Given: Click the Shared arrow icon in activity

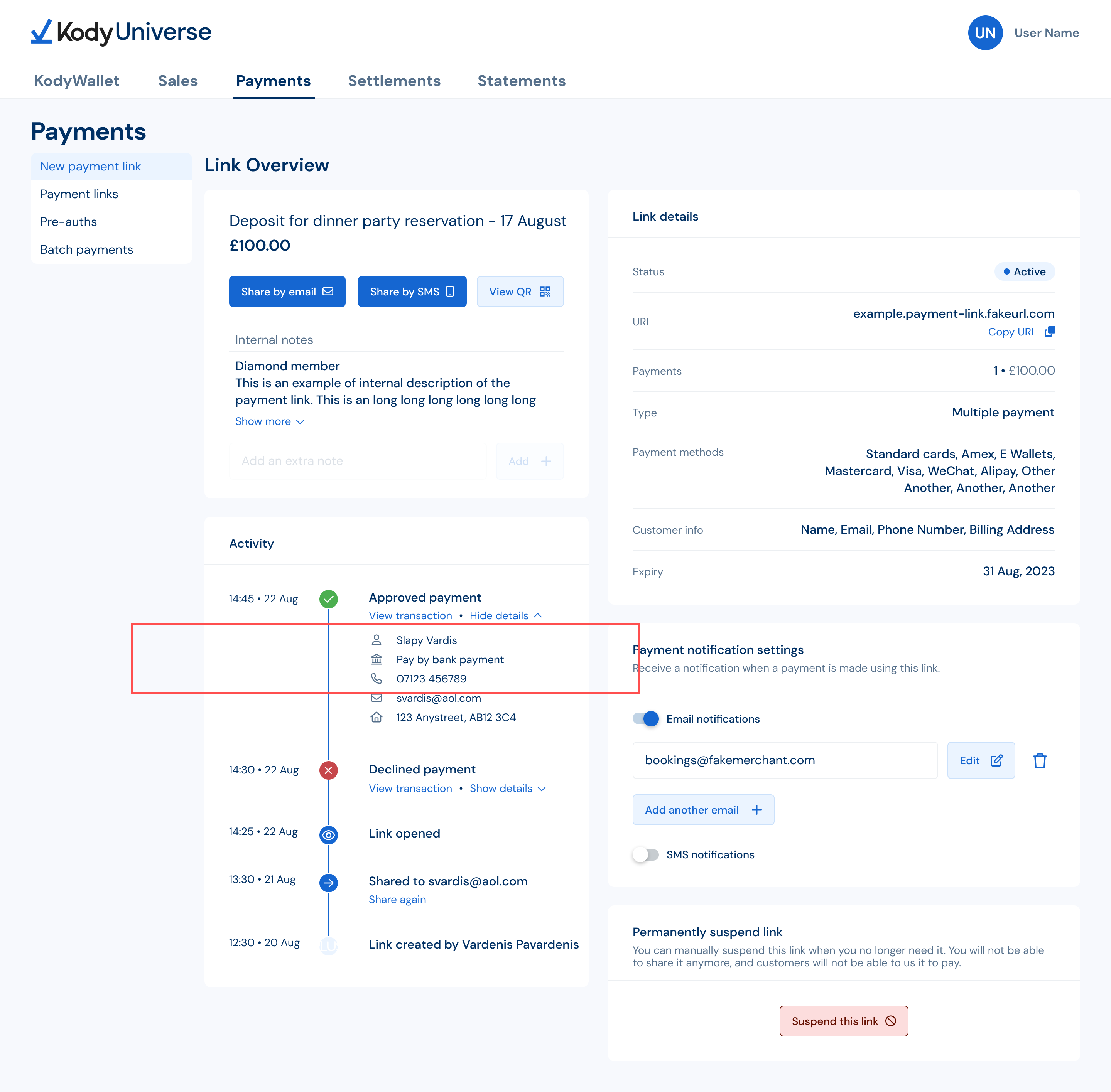Looking at the screenshot, I should (x=328, y=883).
